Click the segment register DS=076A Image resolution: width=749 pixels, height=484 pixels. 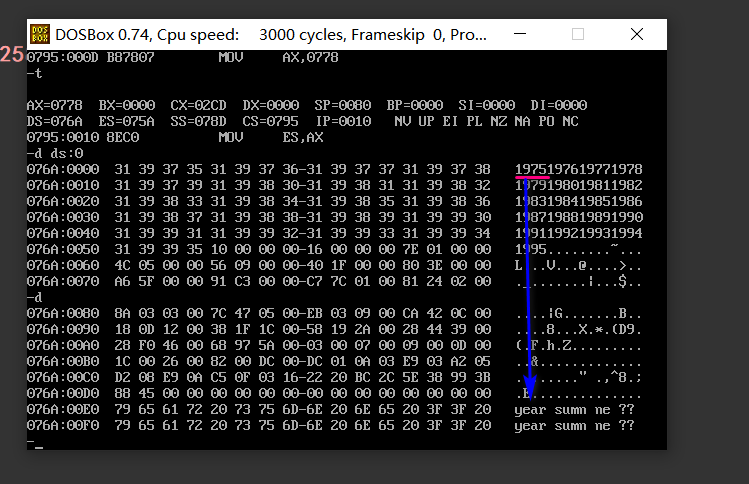click(x=54, y=121)
